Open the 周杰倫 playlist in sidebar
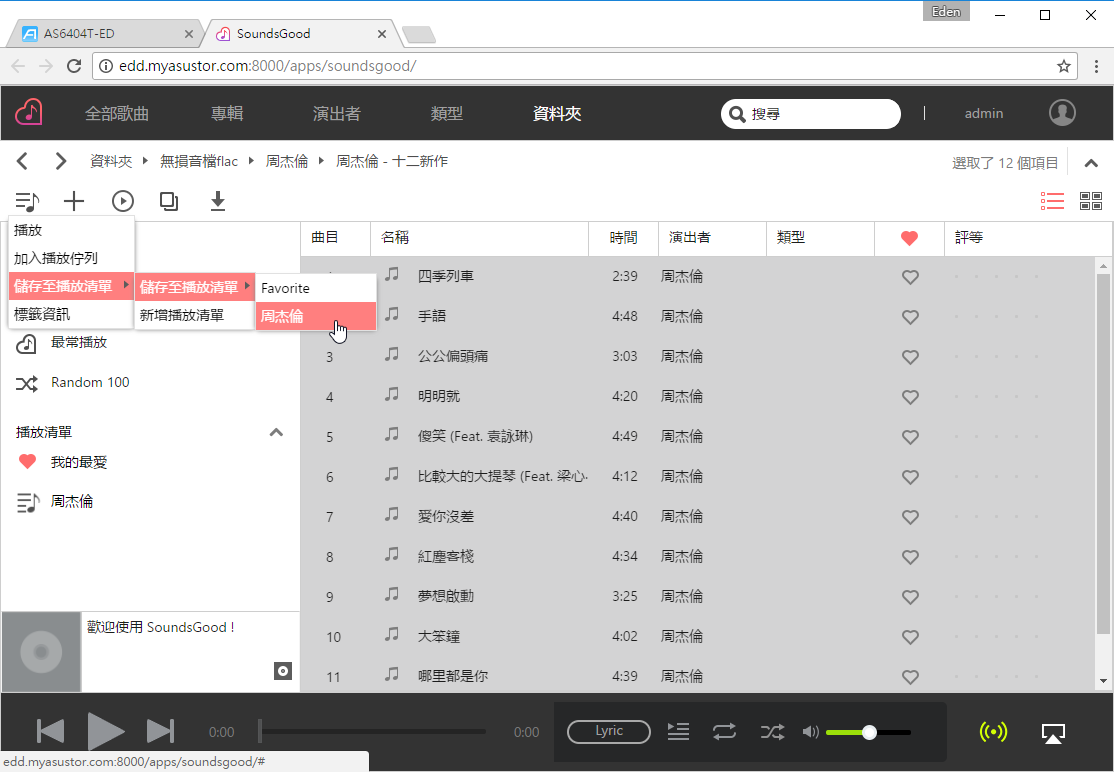Viewport: 1114px width, 772px height. point(71,502)
